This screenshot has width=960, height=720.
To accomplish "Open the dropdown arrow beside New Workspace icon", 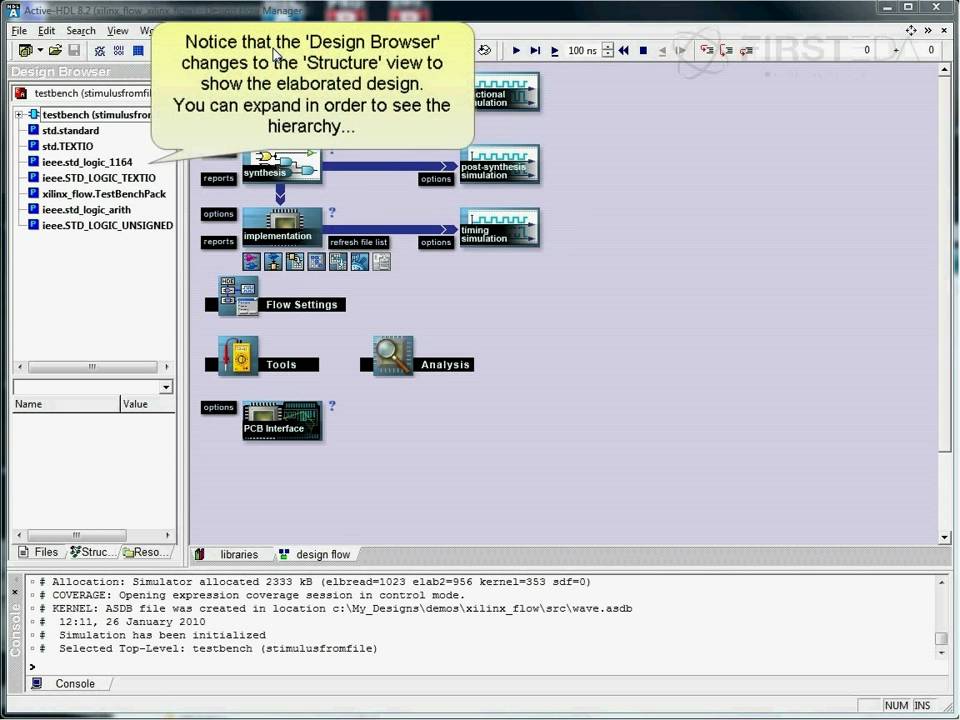I will pyautogui.click(x=40, y=50).
